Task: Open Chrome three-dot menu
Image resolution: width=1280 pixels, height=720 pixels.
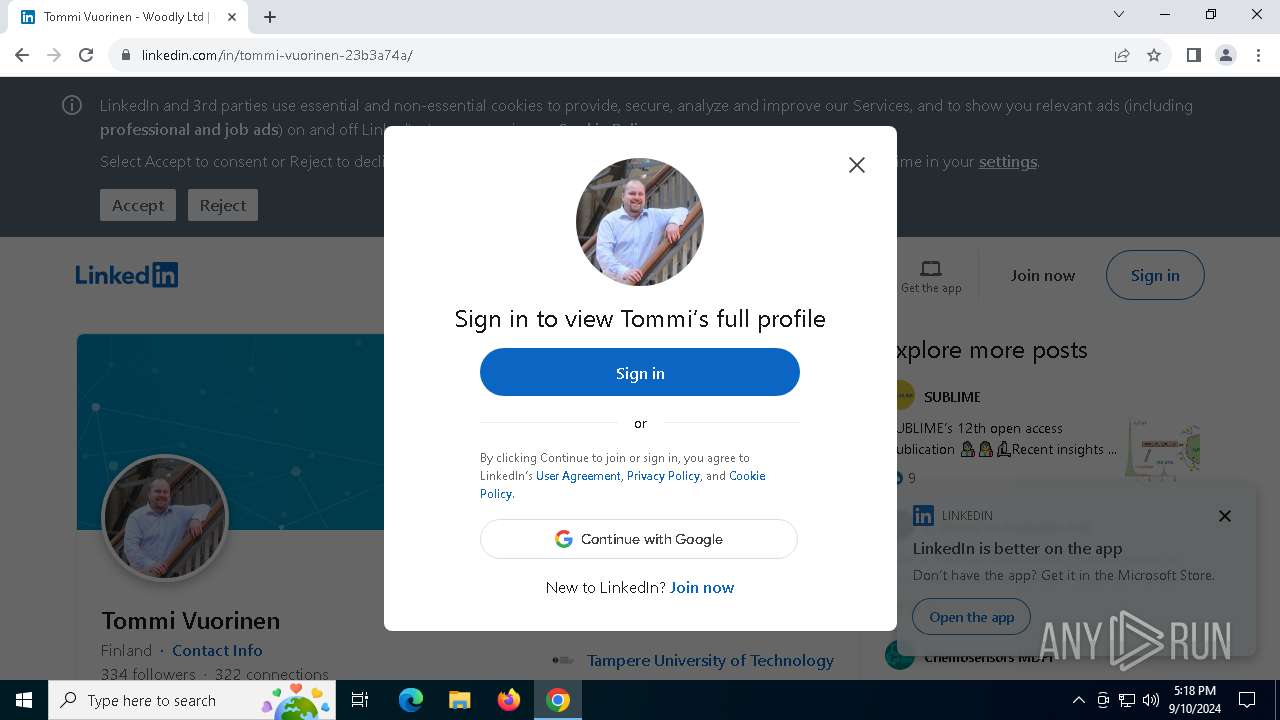Action: 1258,55
